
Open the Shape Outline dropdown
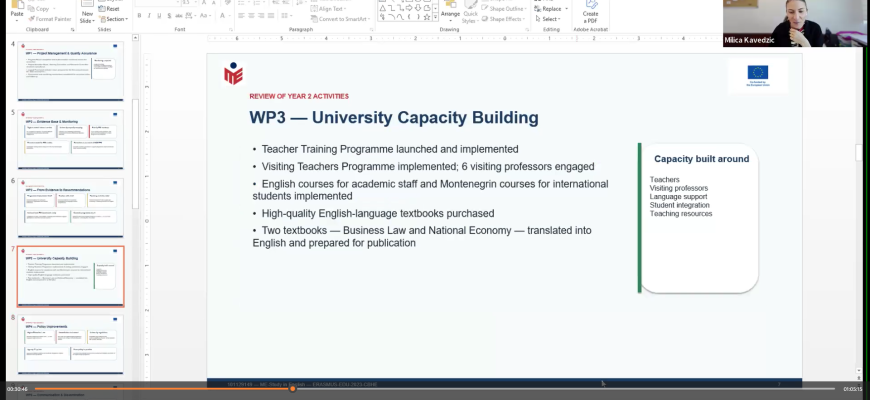pyautogui.click(x=504, y=9)
